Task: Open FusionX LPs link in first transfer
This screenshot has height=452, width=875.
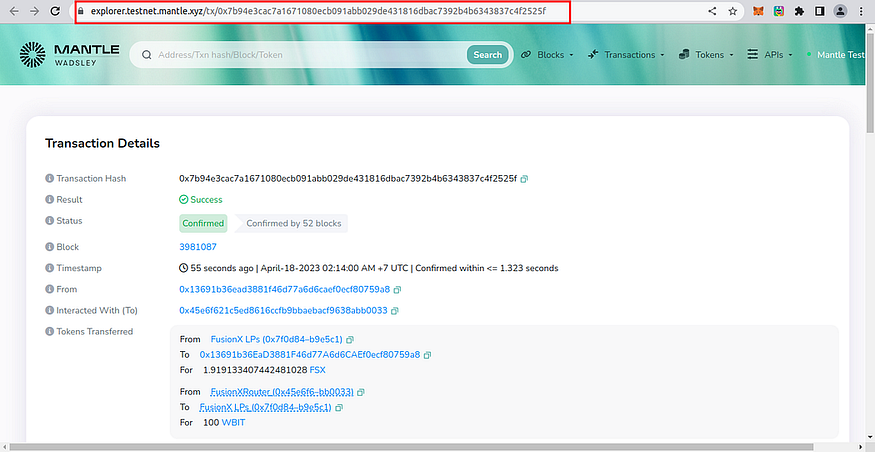Action: pos(276,339)
